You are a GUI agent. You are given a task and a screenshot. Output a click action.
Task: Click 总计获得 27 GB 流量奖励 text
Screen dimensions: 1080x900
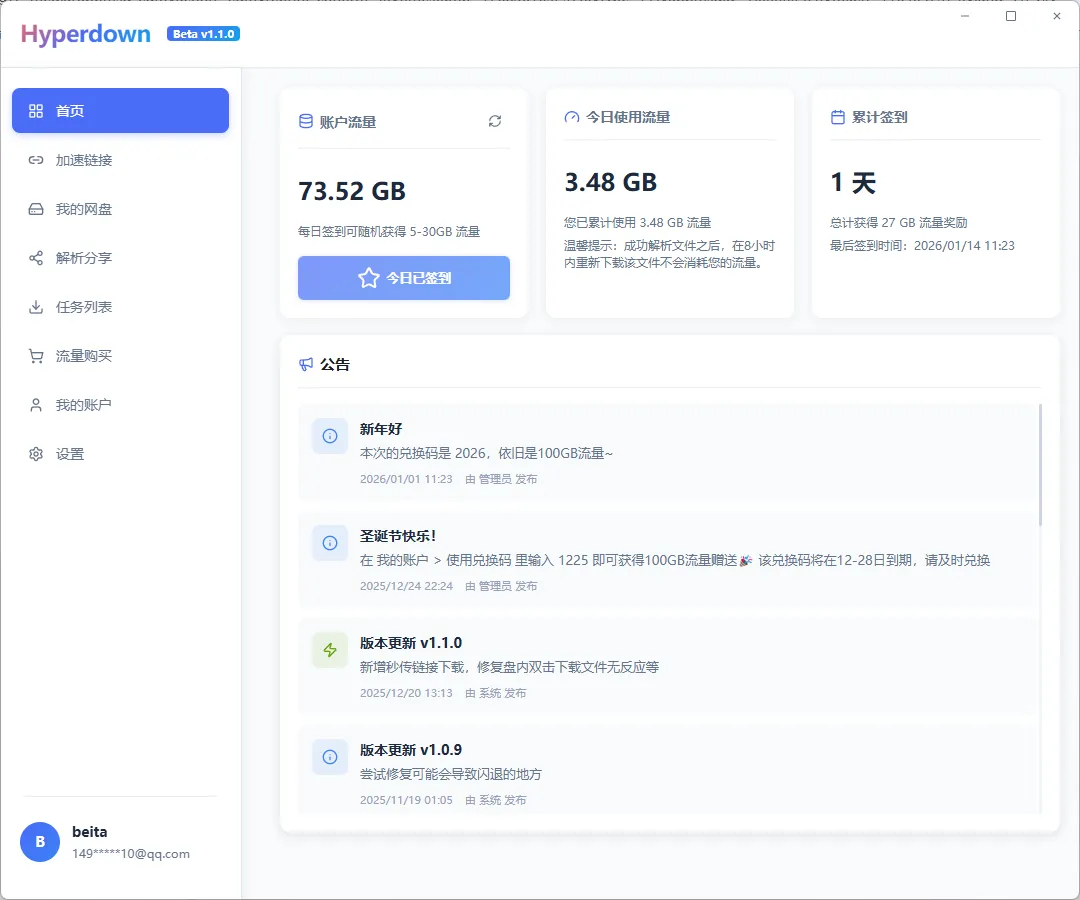899,222
